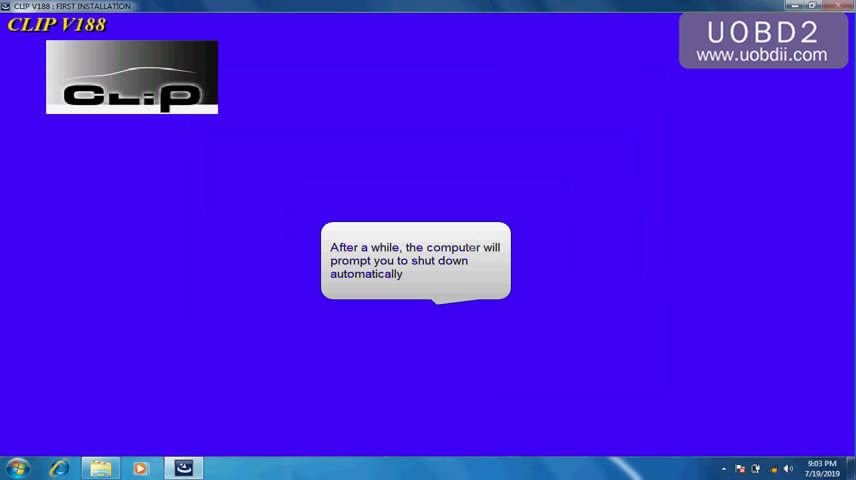Viewport: 856px width, 480px height.
Task: Launch Internet Explorer from the taskbar
Action: [x=60, y=468]
